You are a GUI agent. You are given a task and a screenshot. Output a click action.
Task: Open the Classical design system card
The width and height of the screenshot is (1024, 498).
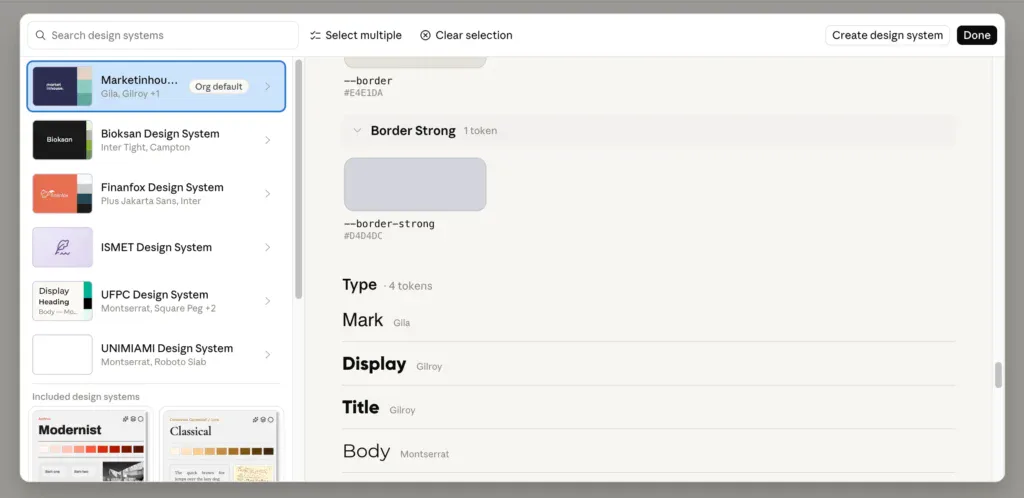tap(221, 445)
